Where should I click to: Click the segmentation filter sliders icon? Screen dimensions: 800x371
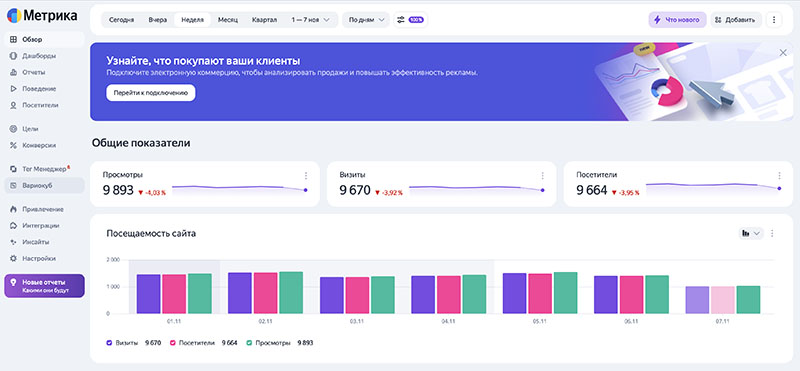pos(401,20)
